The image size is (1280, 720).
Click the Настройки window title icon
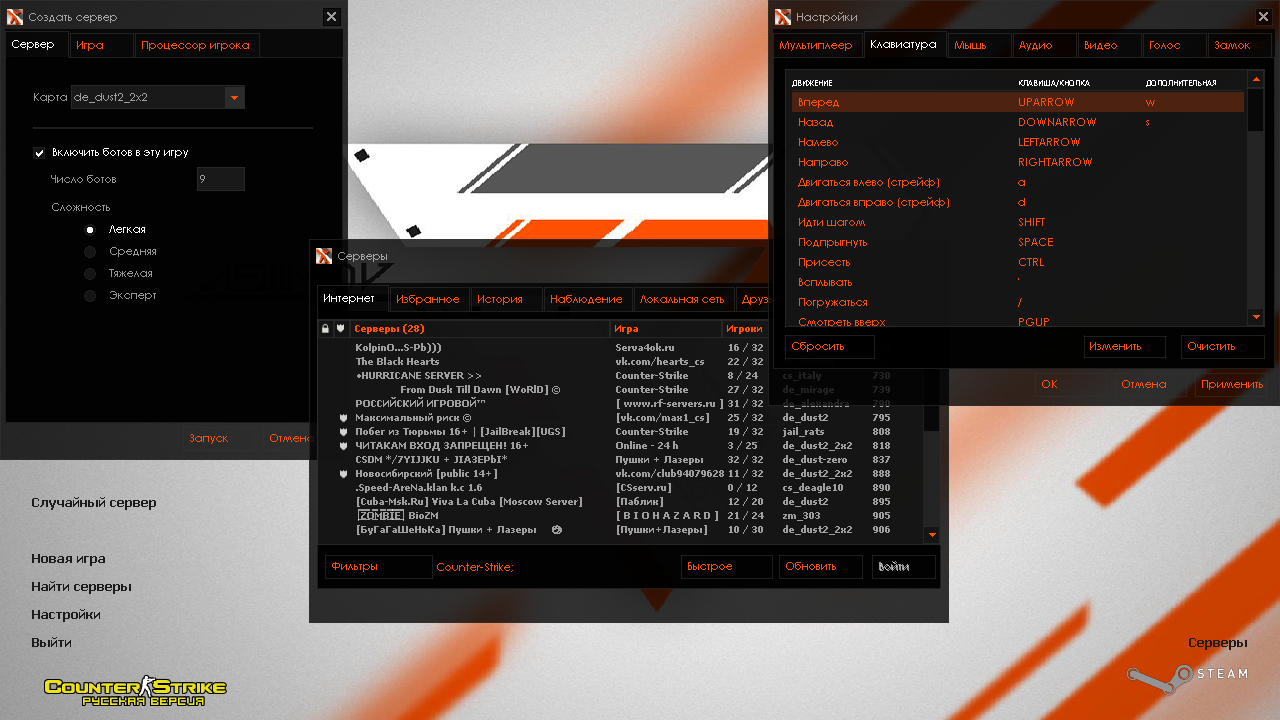(x=783, y=17)
